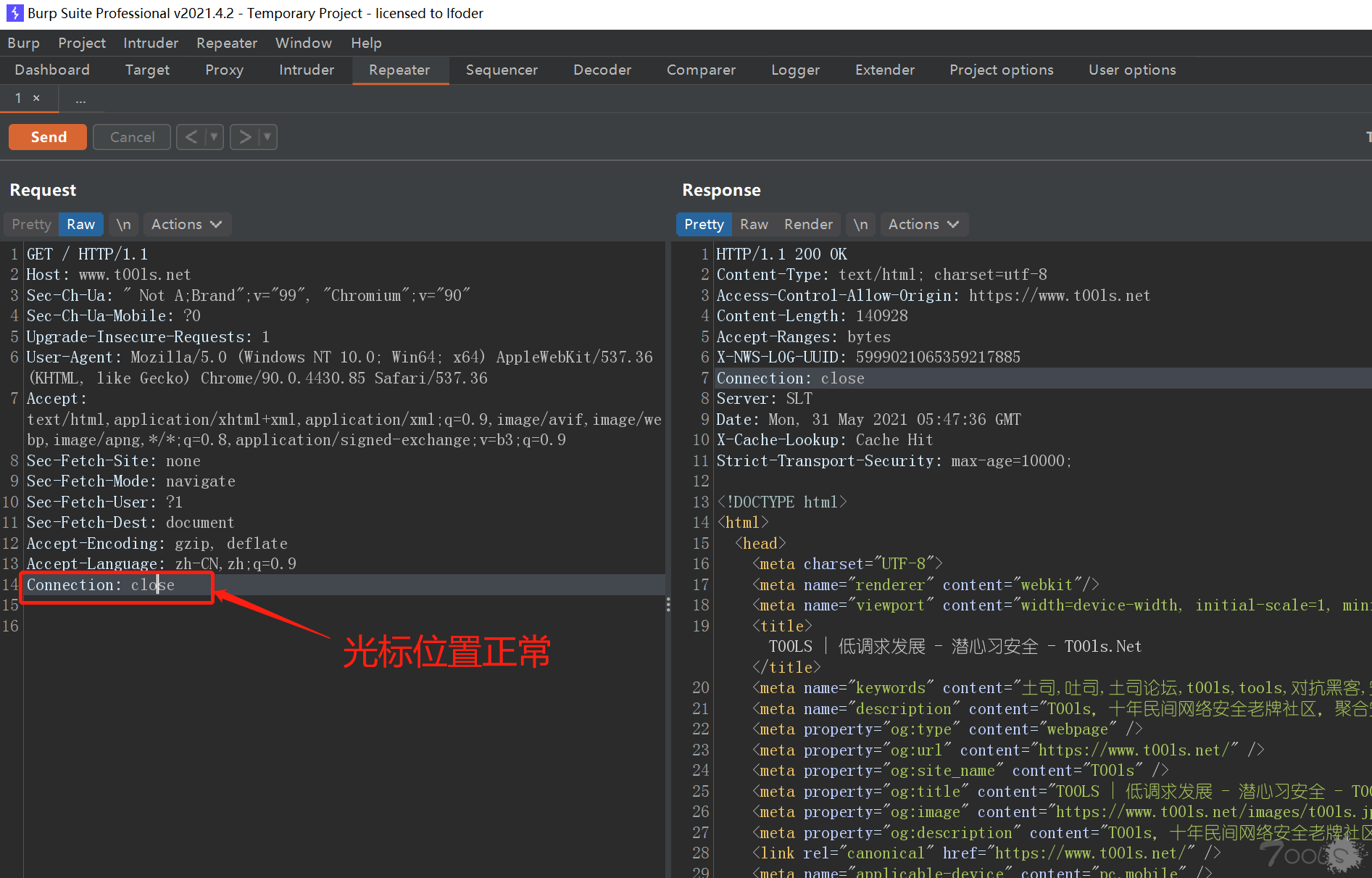The width and height of the screenshot is (1372, 878).
Task: Switch to the Dashboard tab
Action: tap(52, 70)
